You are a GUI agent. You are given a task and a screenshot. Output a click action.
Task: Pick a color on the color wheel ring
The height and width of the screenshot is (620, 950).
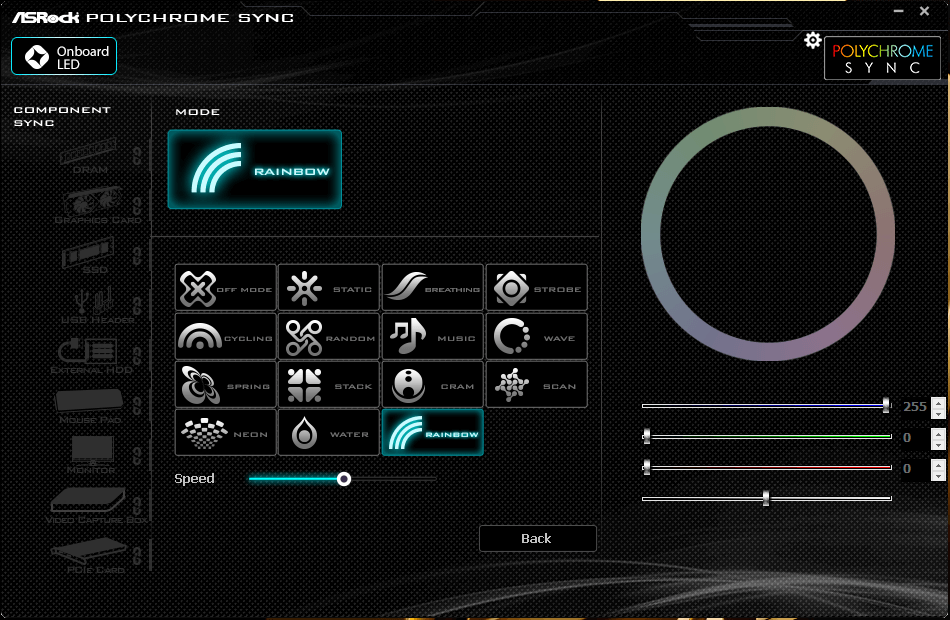click(x=768, y=118)
